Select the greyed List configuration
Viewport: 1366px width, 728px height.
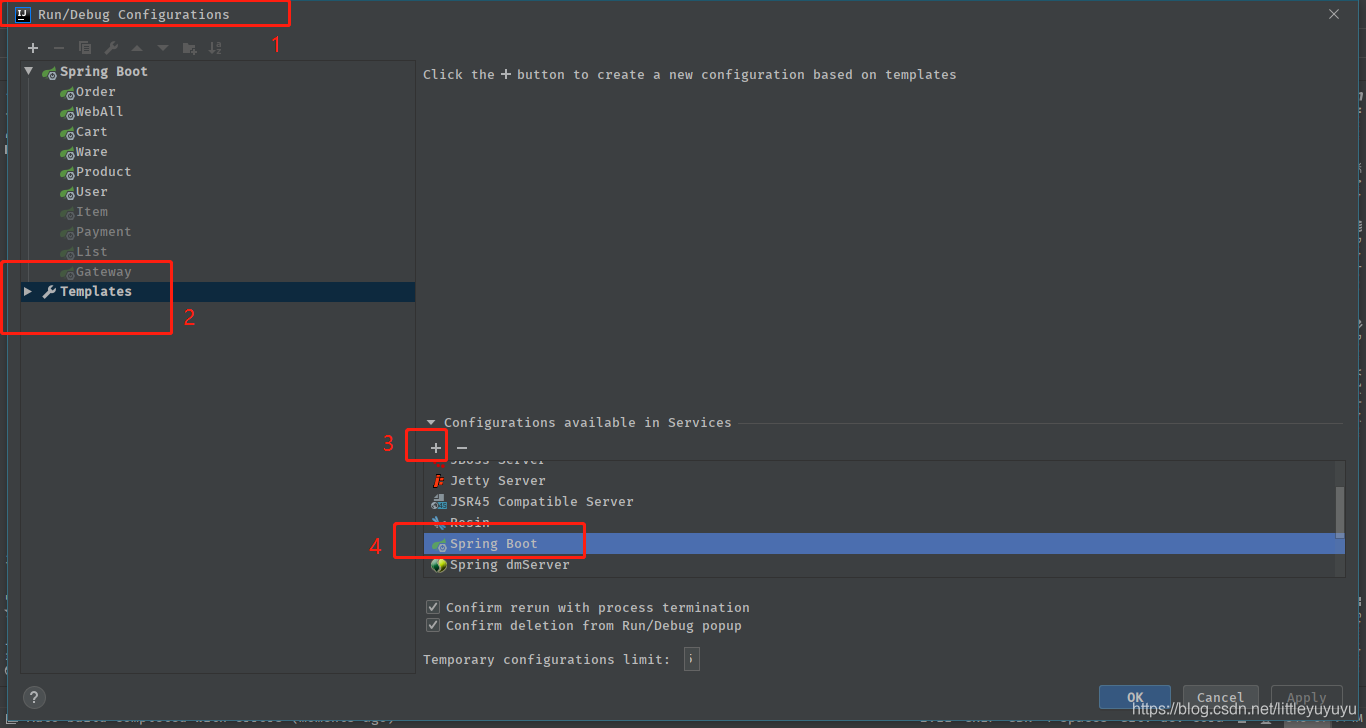pos(92,252)
